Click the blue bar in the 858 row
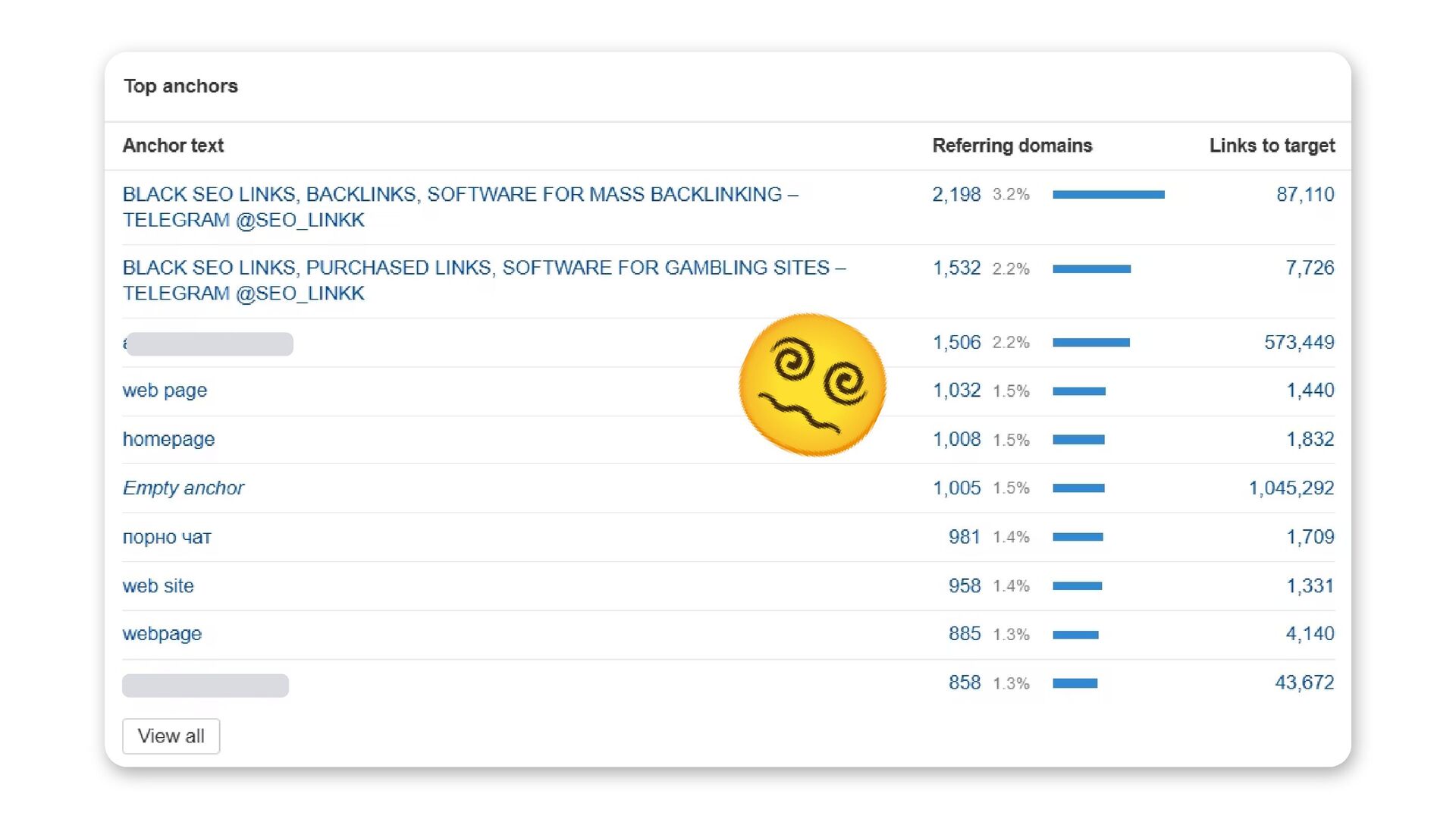The width and height of the screenshot is (1456, 819). click(1075, 683)
